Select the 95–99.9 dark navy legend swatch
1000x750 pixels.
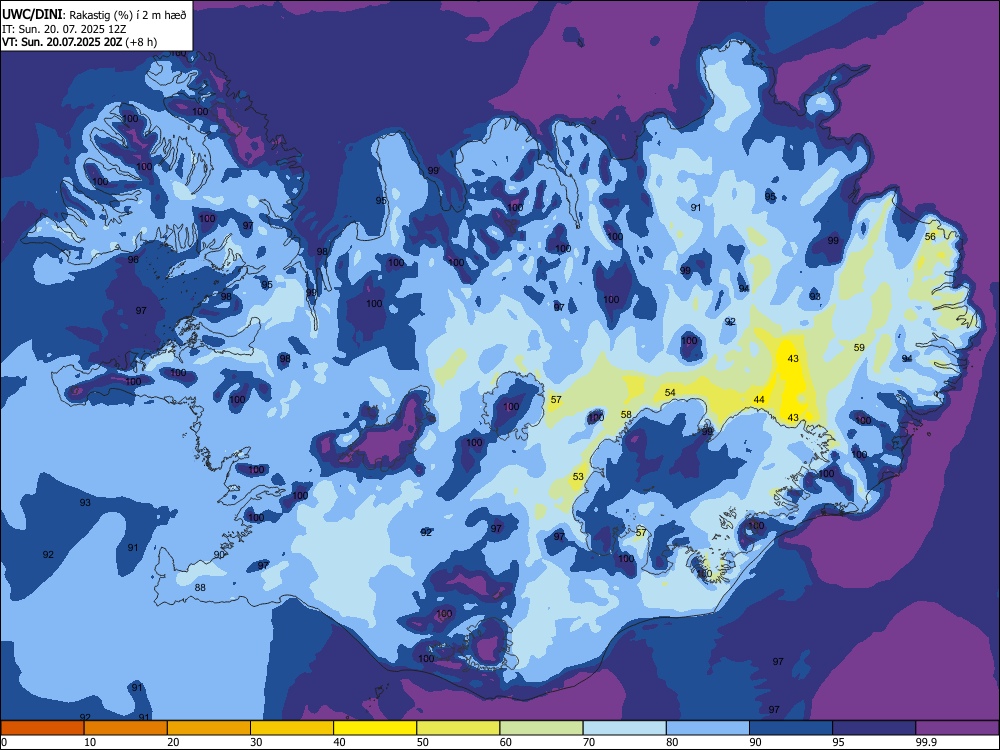[874, 728]
